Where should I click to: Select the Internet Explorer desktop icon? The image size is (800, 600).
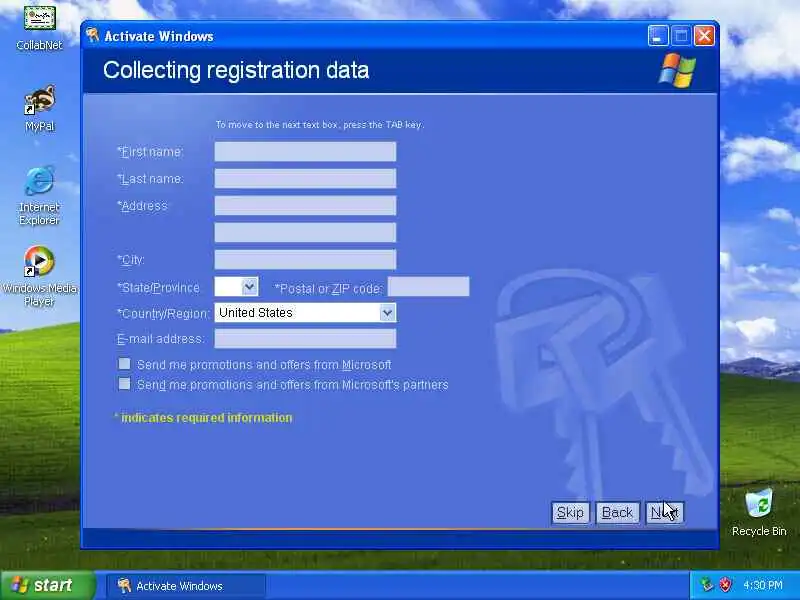point(39,195)
